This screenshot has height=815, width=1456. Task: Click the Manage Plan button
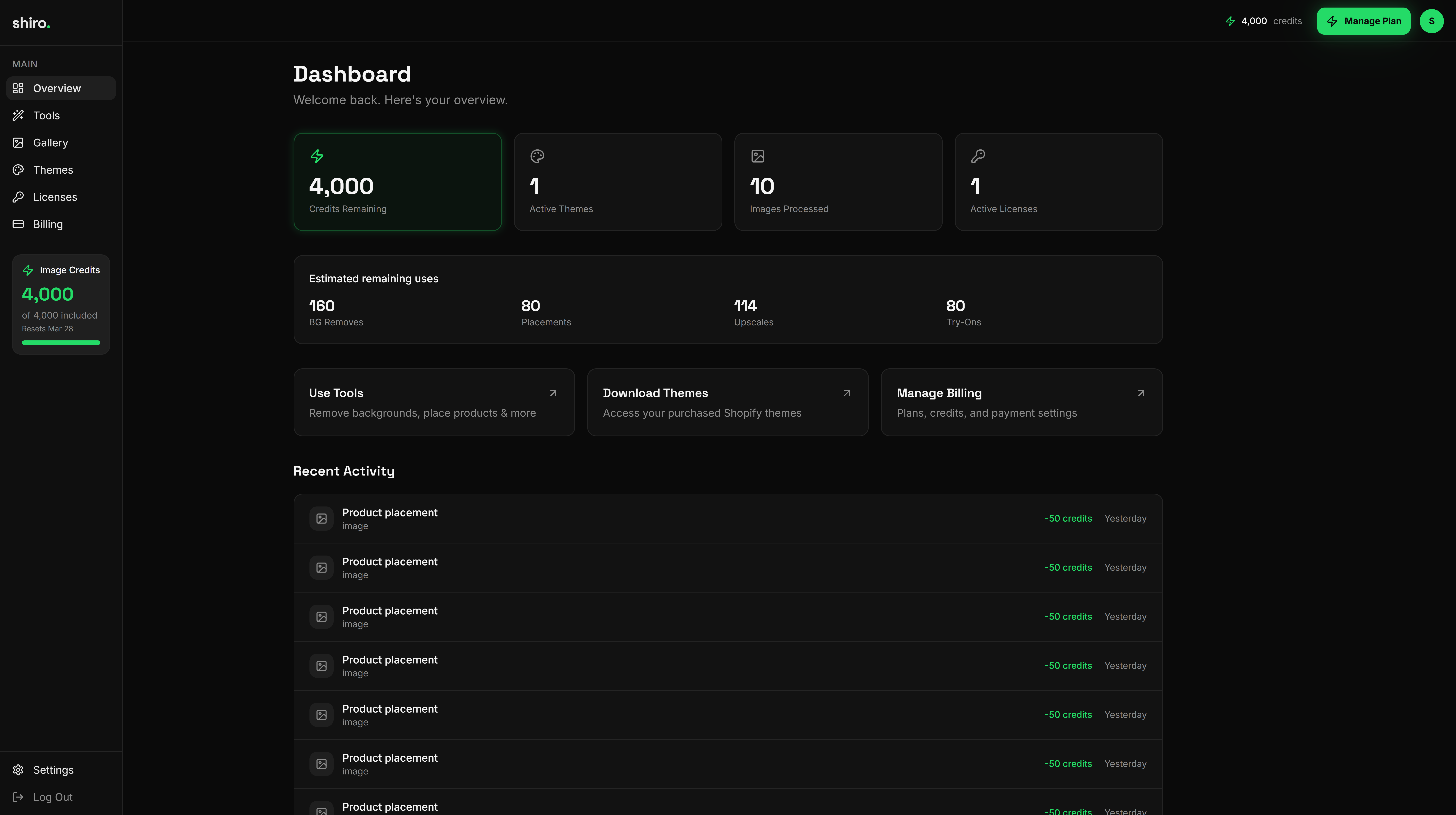1363,21
